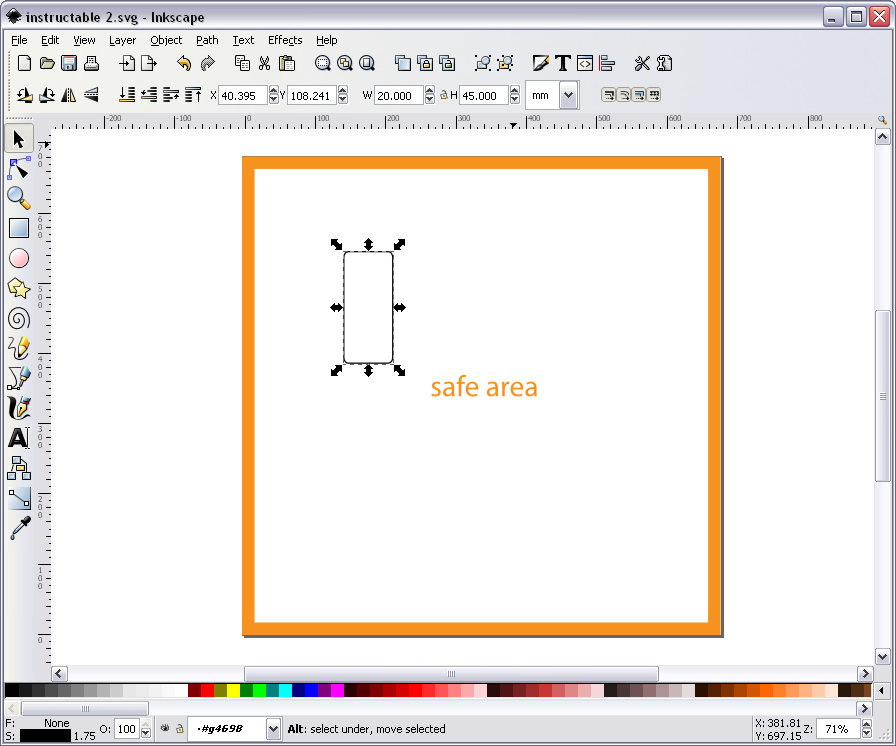This screenshot has height=746, width=896.
Task: Select the Star polygon tool
Action: point(19,288)
